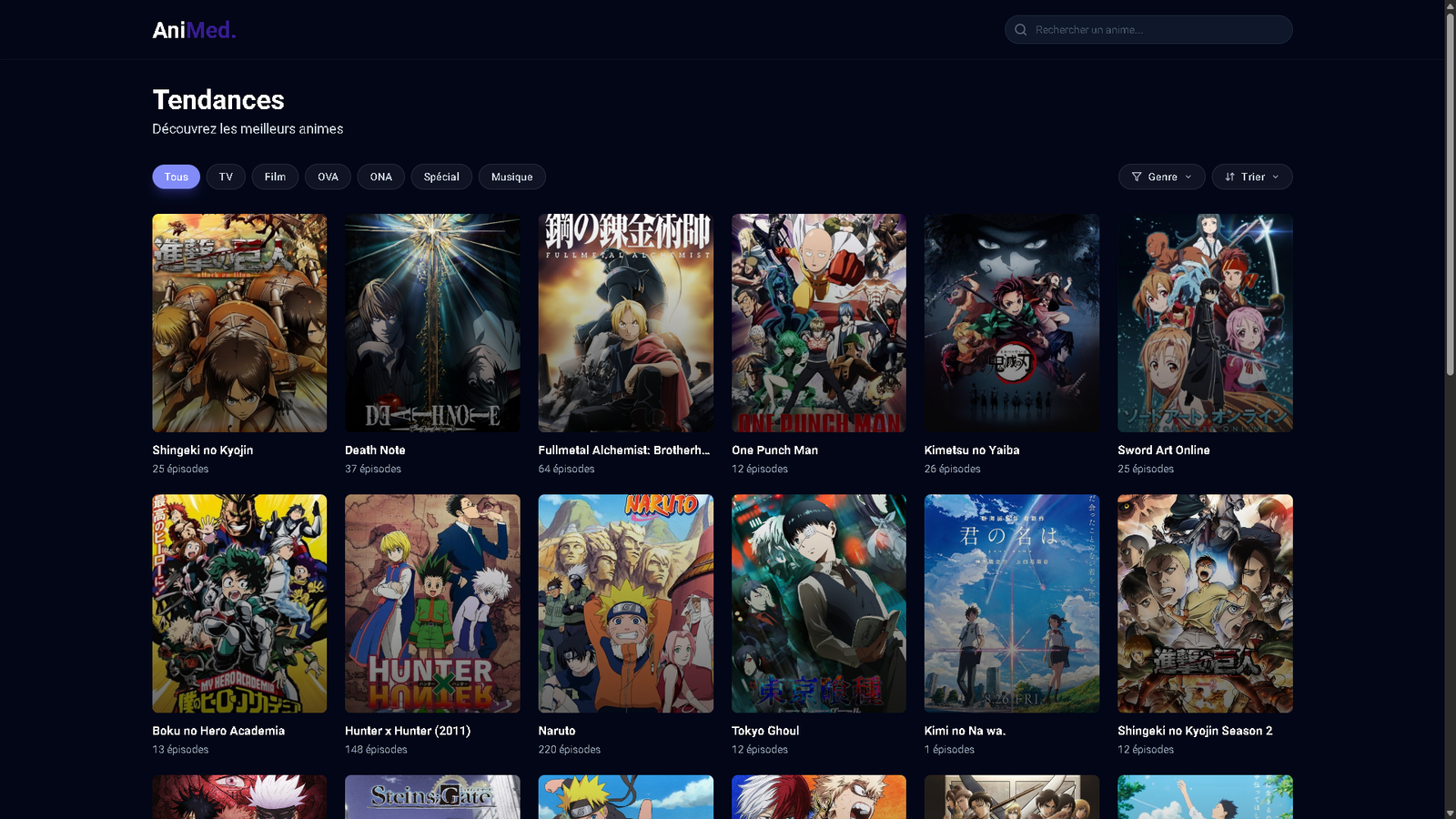
Task: Click the Genre filter funnel icon
Action: (1137, 177)
